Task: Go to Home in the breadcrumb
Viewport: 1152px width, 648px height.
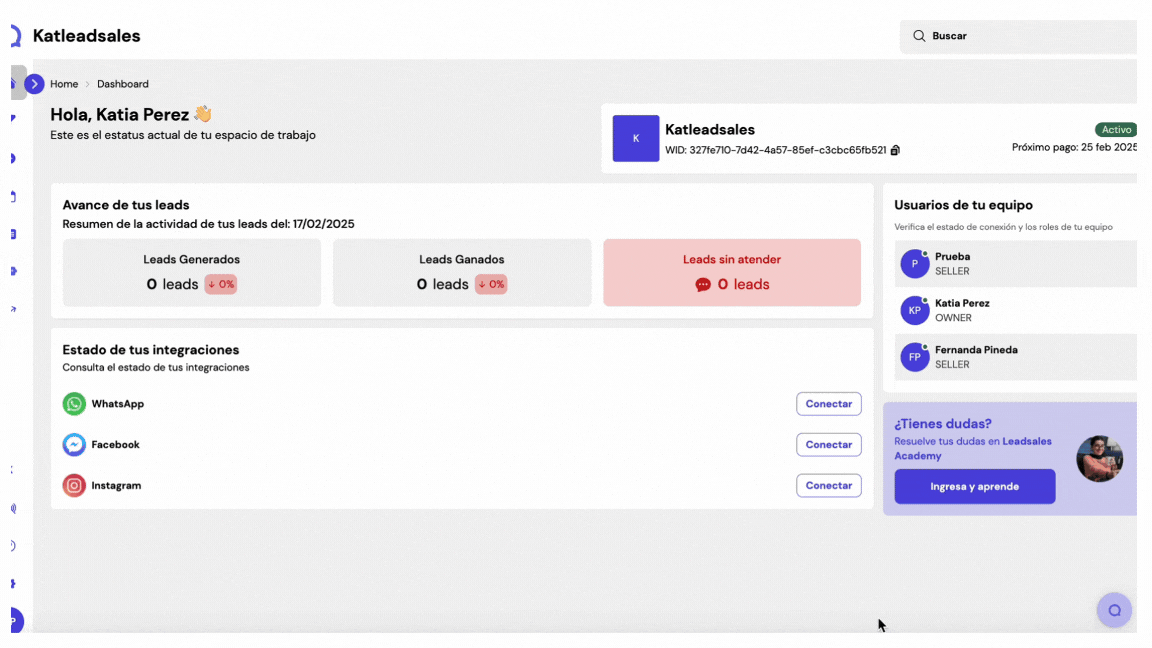Action: 64,84
